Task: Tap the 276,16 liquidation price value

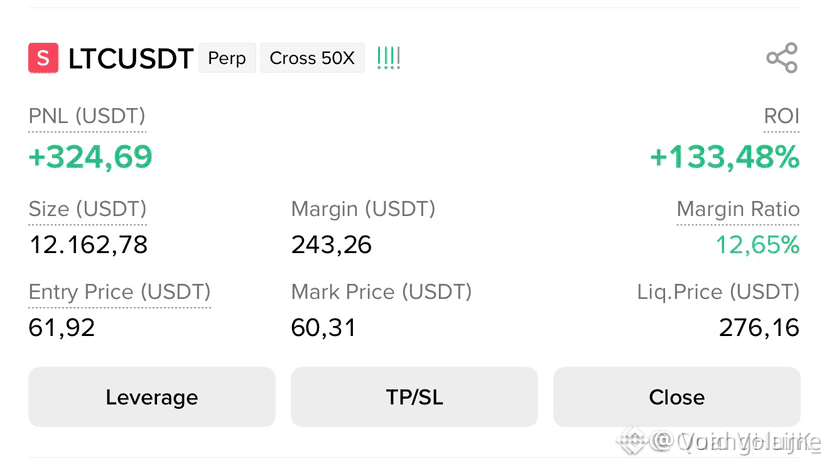Action: pyautogui.click(x=759, y=327)
